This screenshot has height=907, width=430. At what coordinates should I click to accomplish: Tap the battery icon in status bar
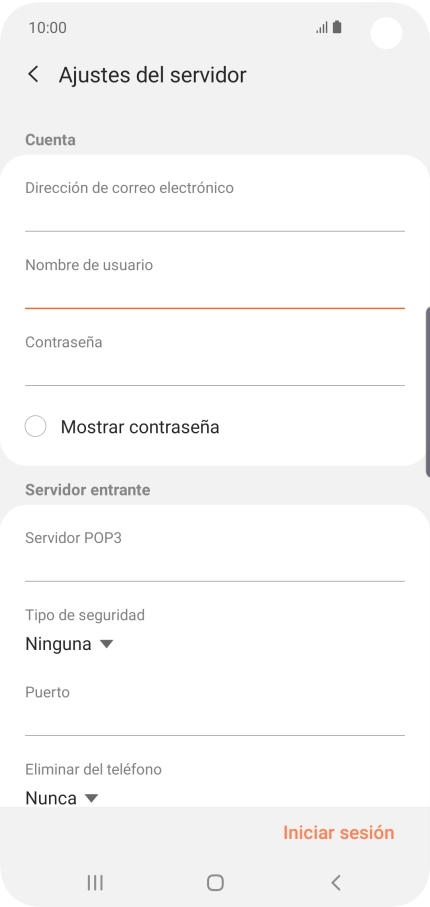pos(337,27)
